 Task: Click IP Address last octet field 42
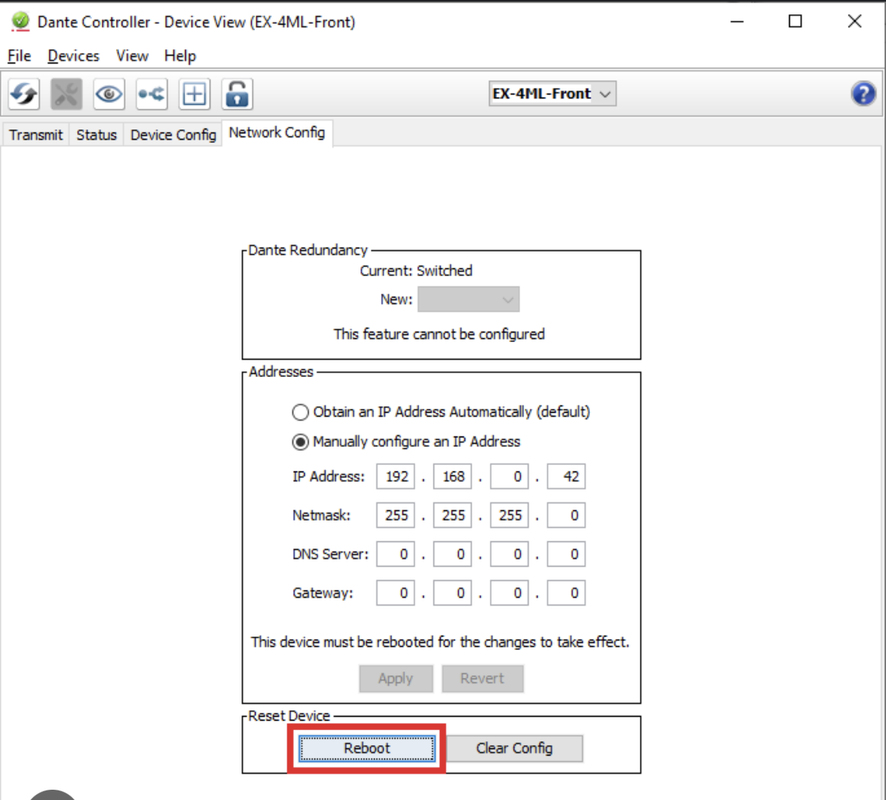[566, 477]
